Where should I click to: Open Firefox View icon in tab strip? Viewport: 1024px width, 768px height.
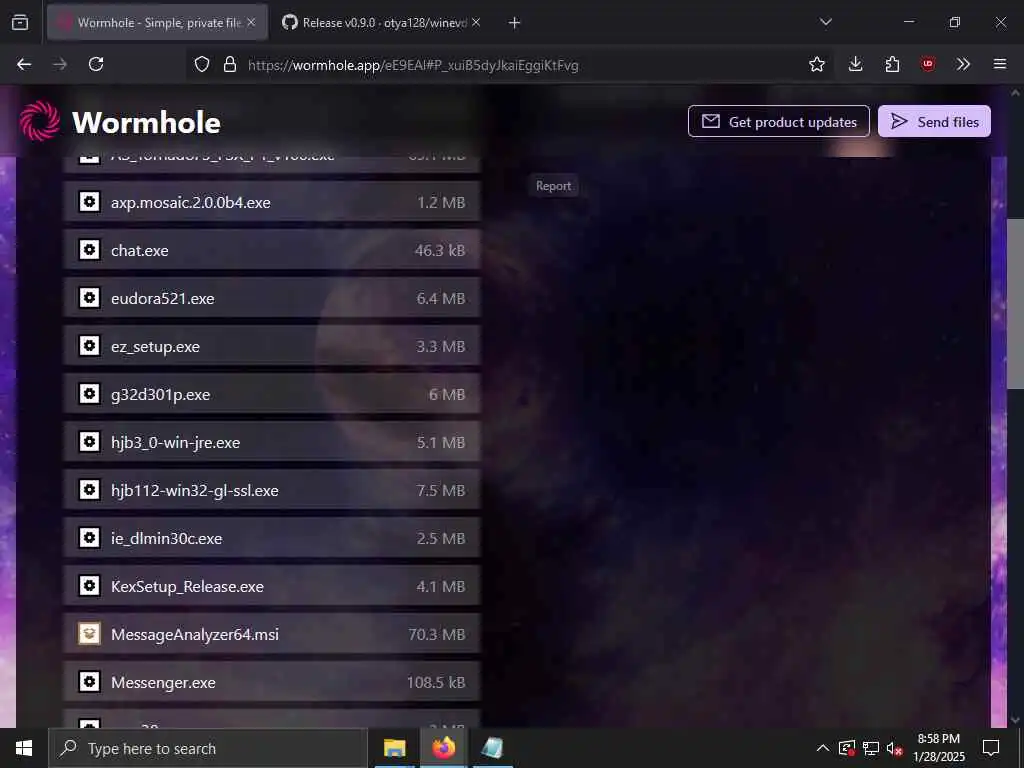click(x=20, y=22)
